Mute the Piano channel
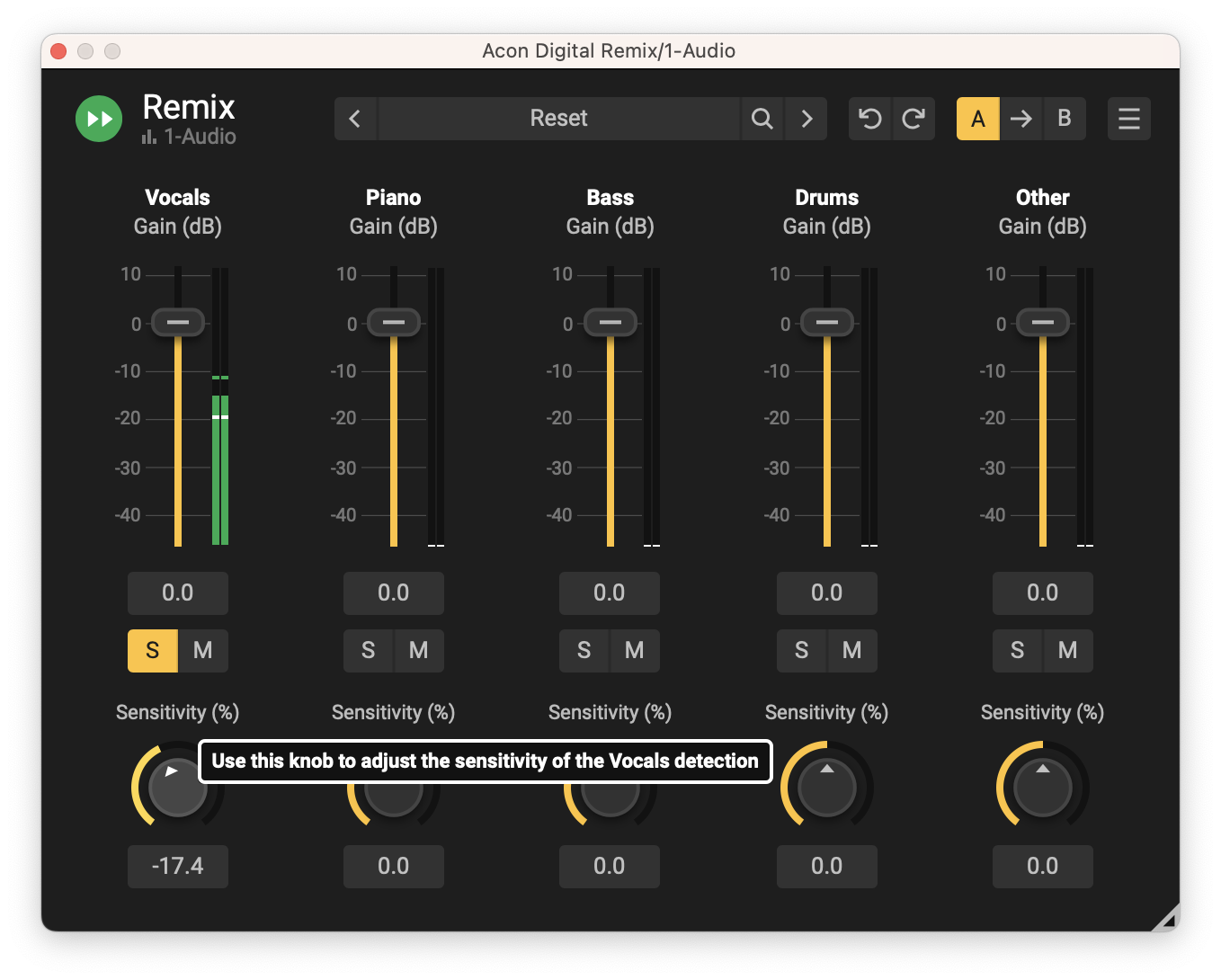 pos(418,650)
